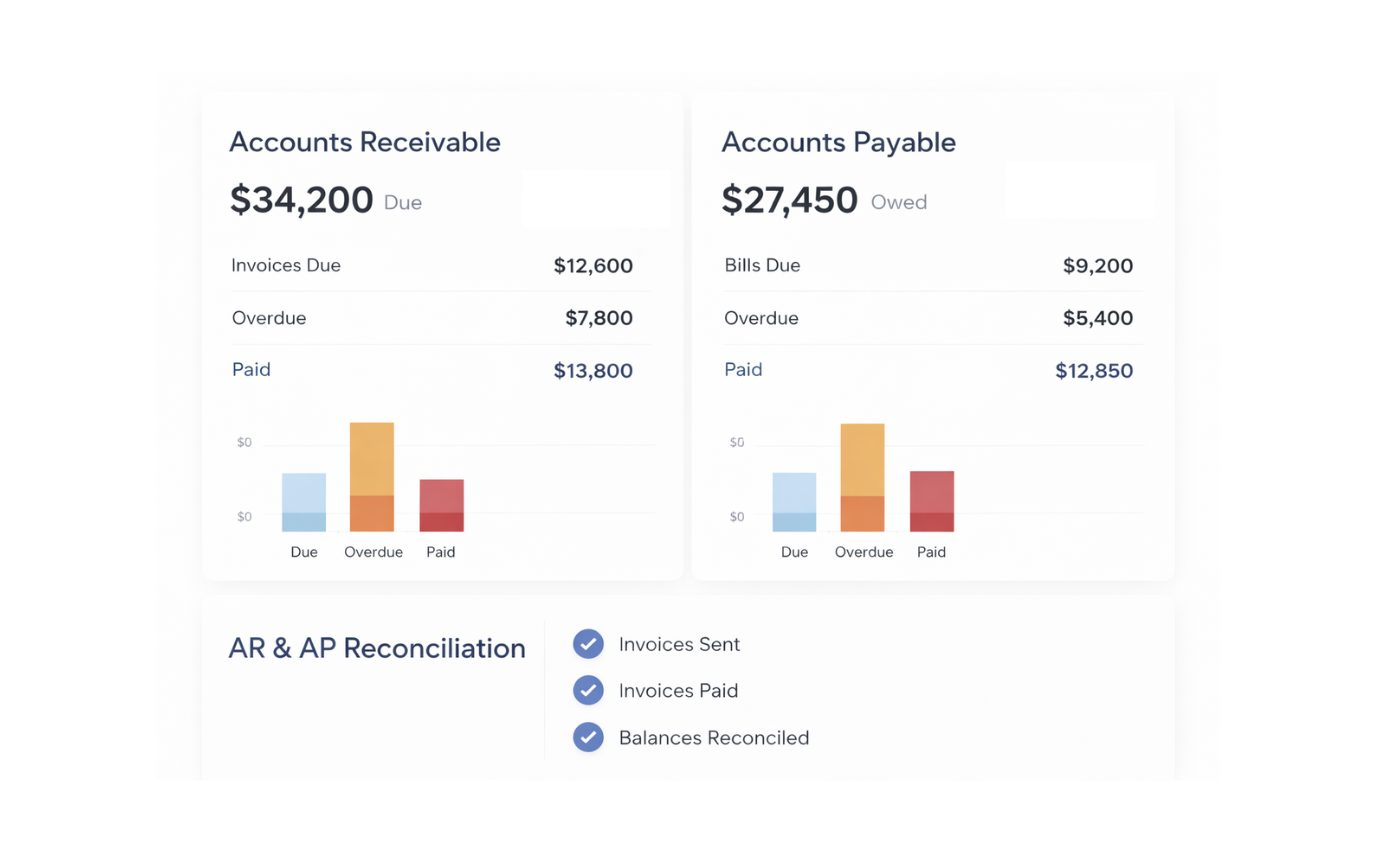1376x852 pixels.
Task: Toggle the Invoices Sent checkmark
Action: coord(588,644)
